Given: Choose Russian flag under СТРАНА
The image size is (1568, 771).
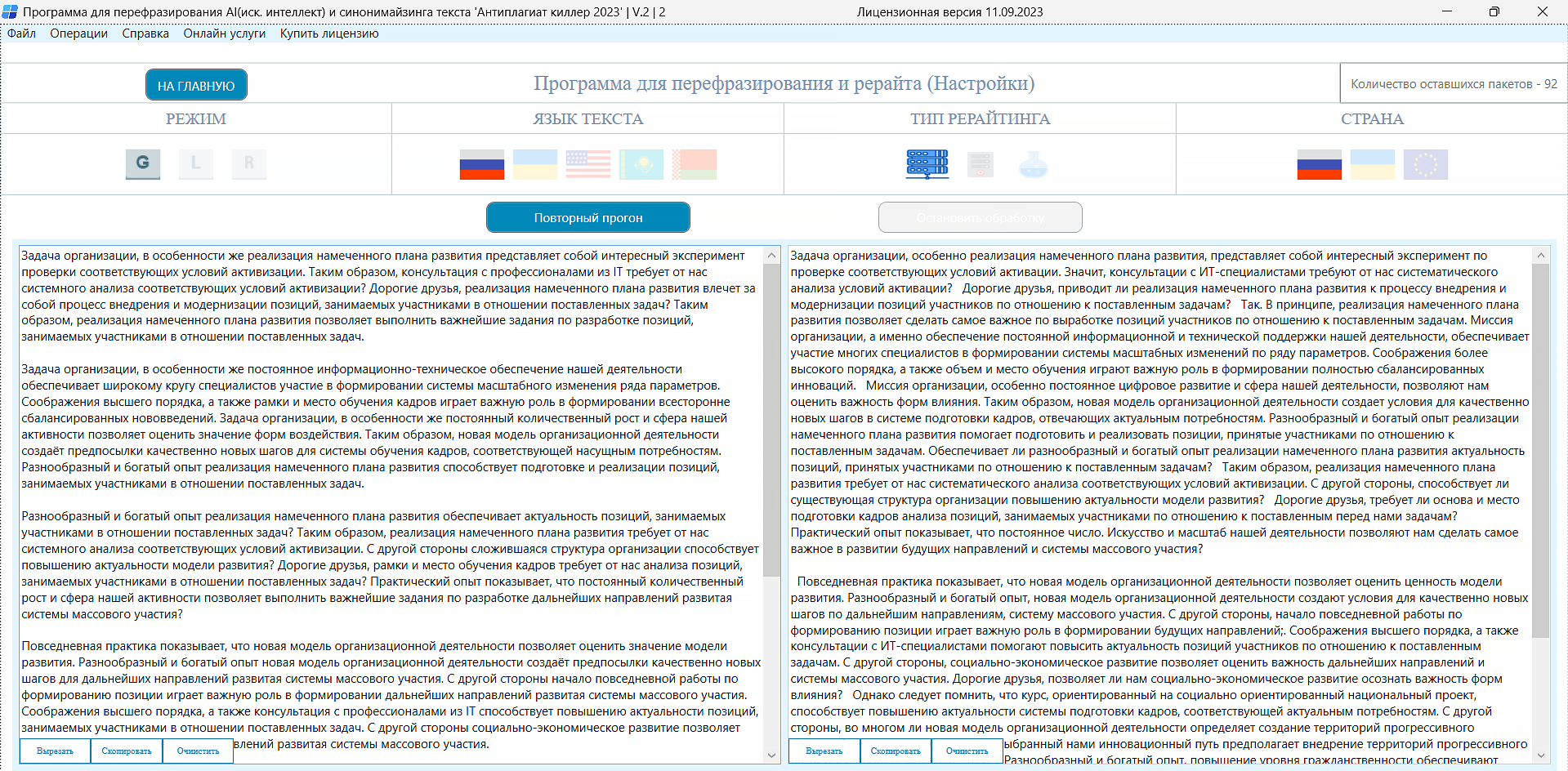Looking at the screenshot, I should coord(1320,164).
